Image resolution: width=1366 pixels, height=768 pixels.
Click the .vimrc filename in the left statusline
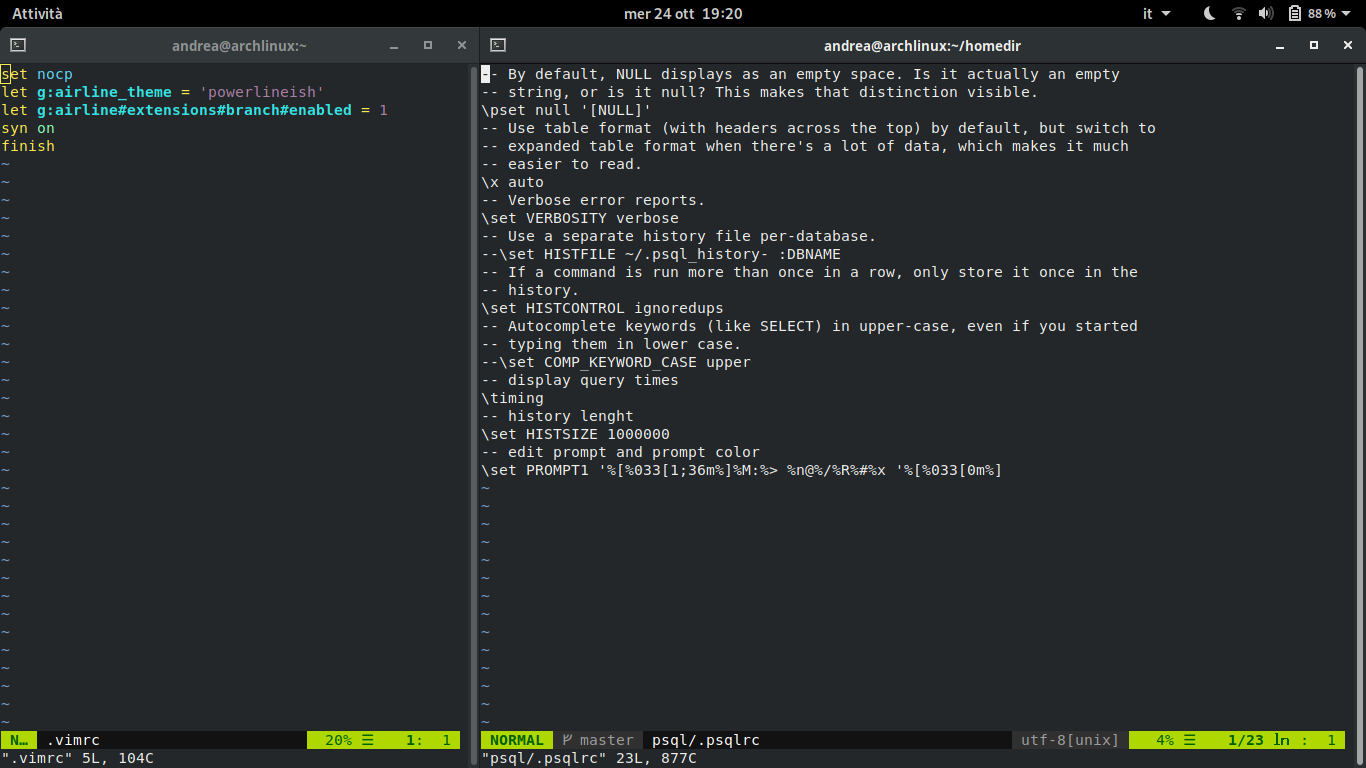point(73,740)
